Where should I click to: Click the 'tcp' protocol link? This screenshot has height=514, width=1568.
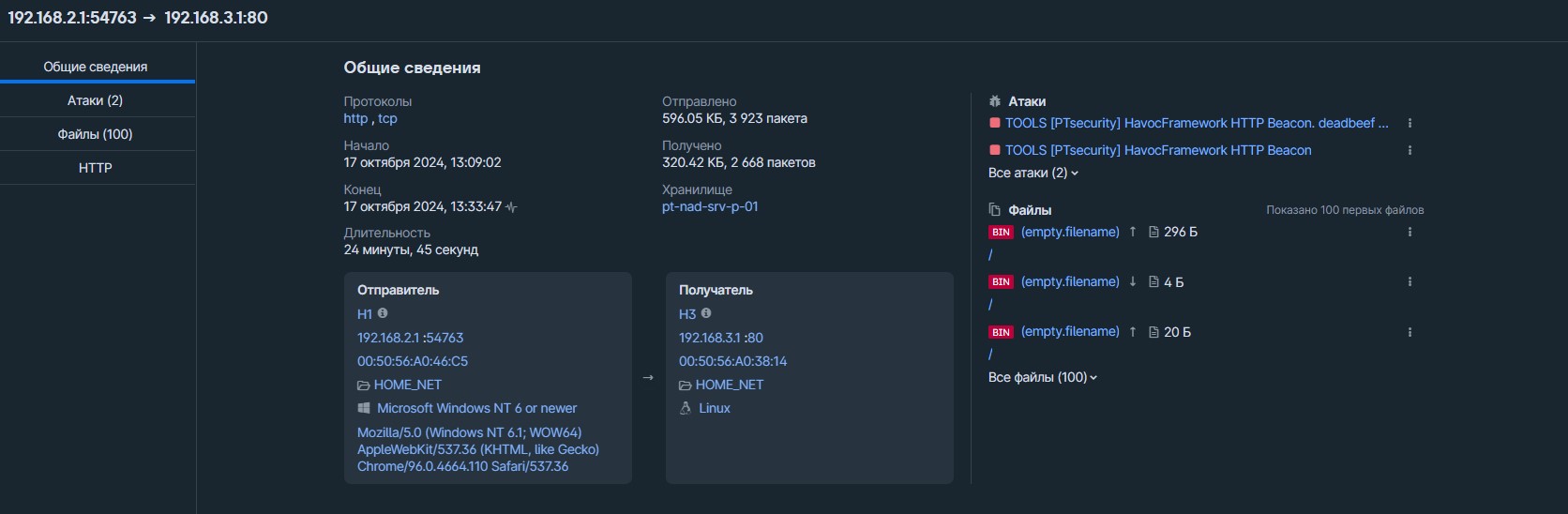[x=388, y=118]
